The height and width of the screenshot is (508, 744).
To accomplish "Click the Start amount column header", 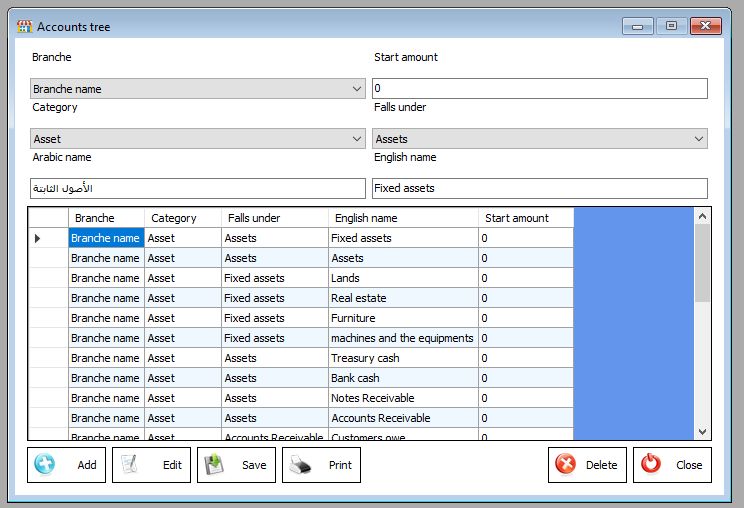I will 526,218.
